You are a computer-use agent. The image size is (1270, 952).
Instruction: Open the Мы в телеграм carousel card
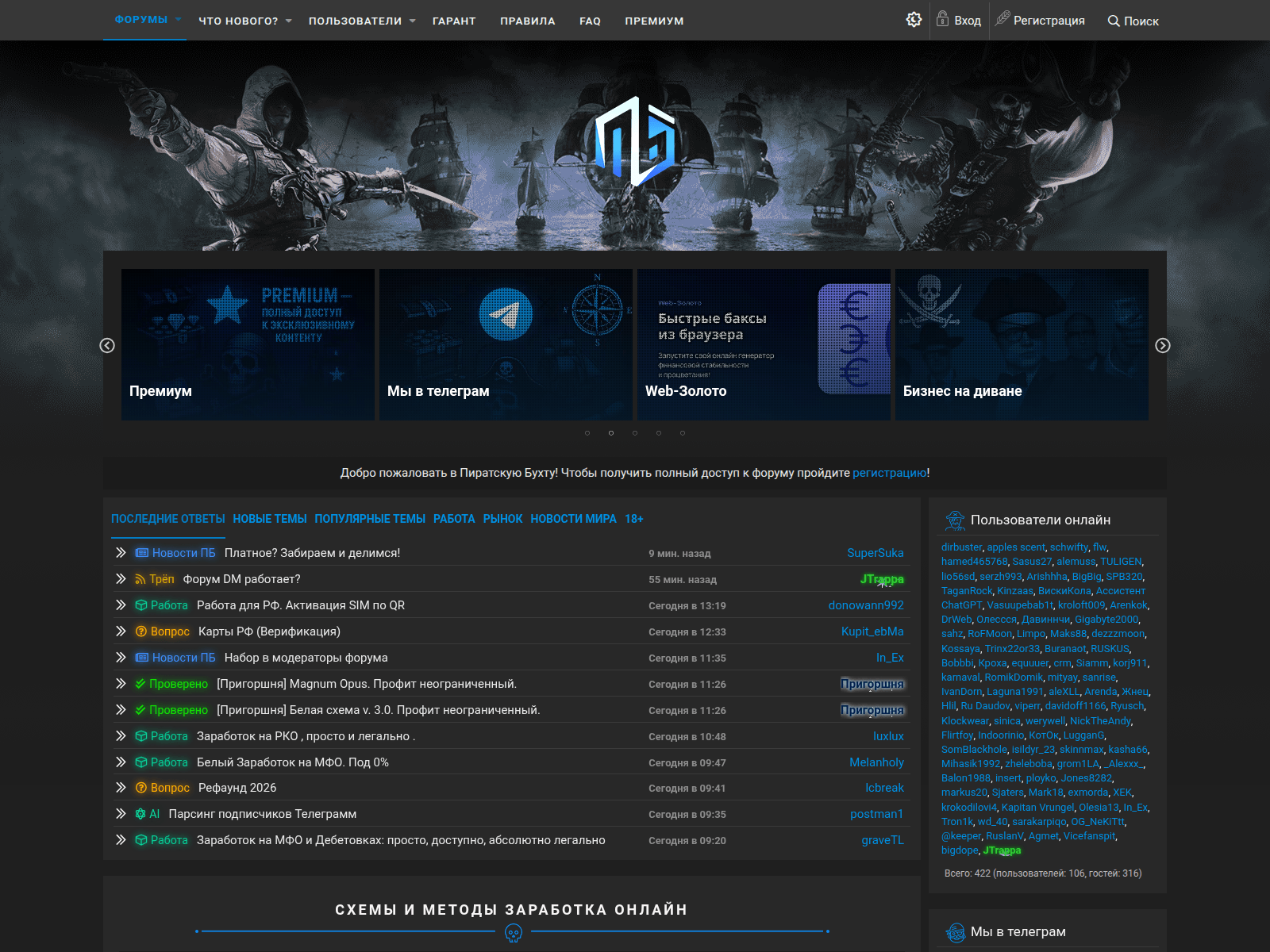(x=506, y=344)
